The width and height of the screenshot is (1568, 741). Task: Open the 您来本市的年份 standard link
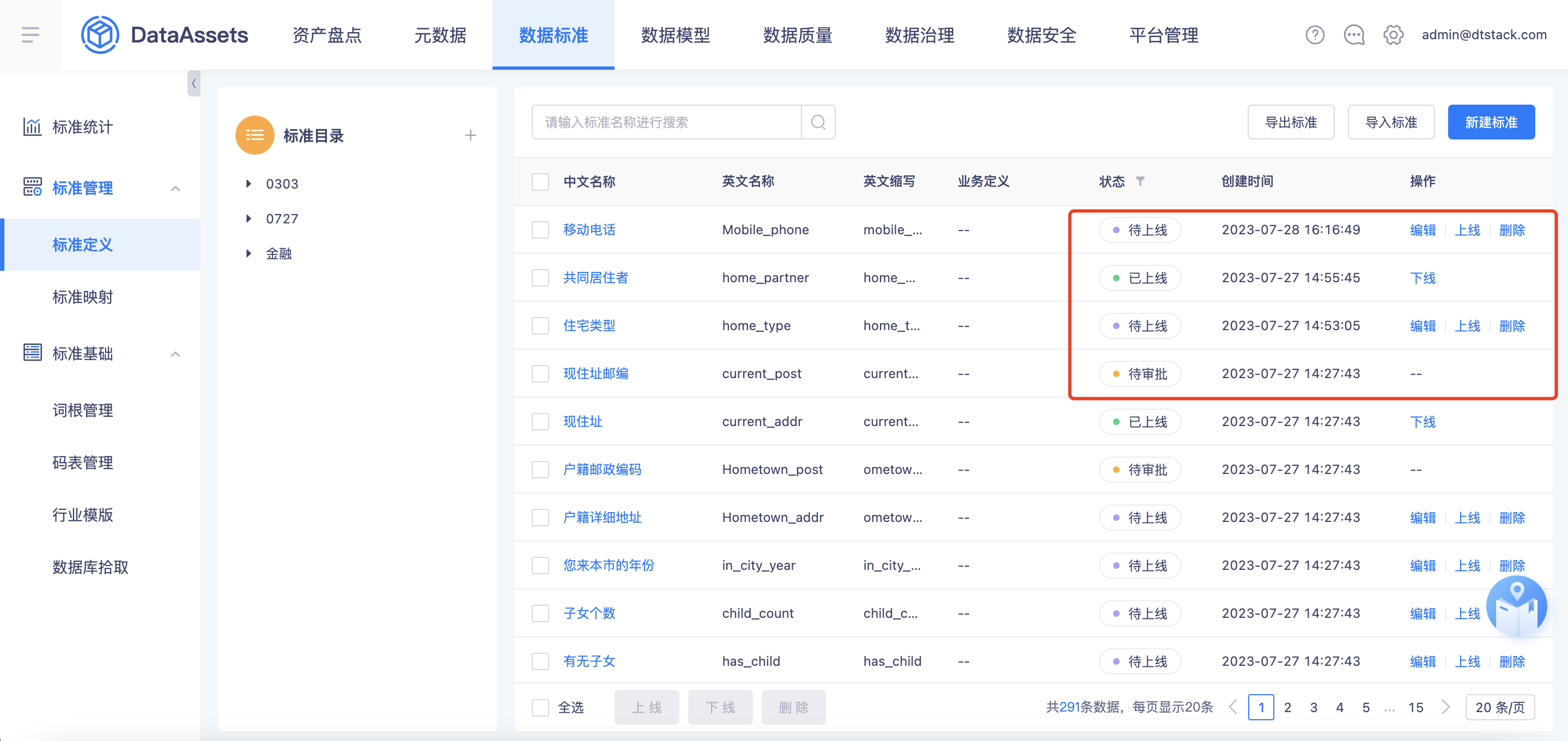coord(609,565)
